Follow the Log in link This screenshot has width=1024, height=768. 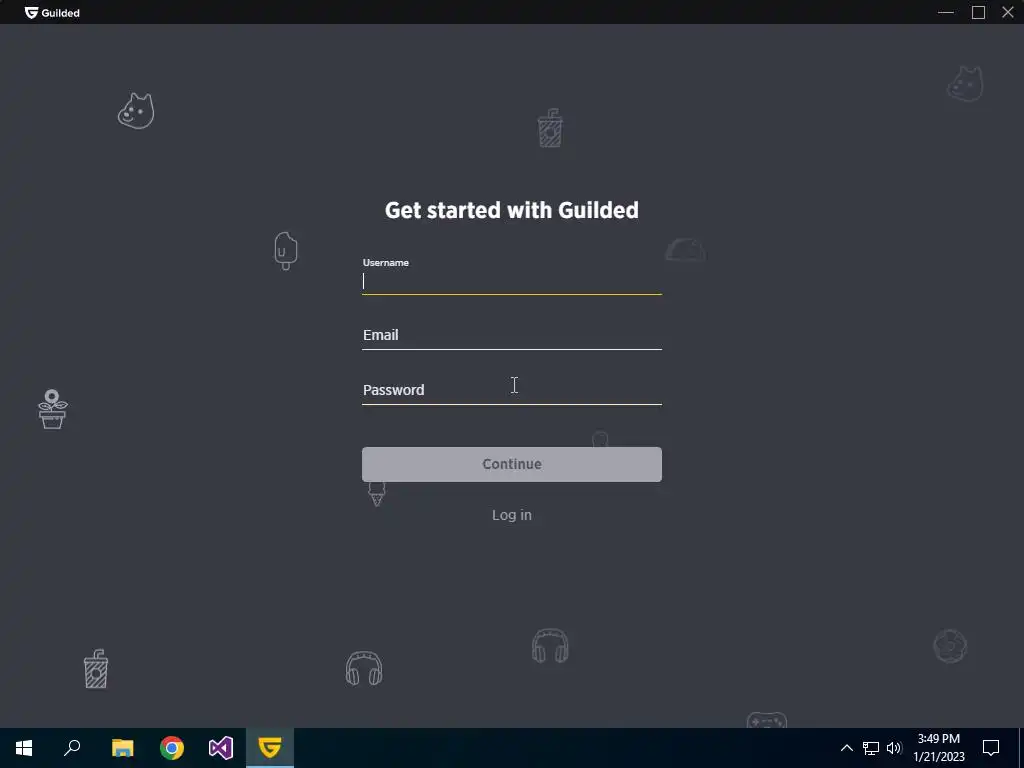[x=511, y=515]
